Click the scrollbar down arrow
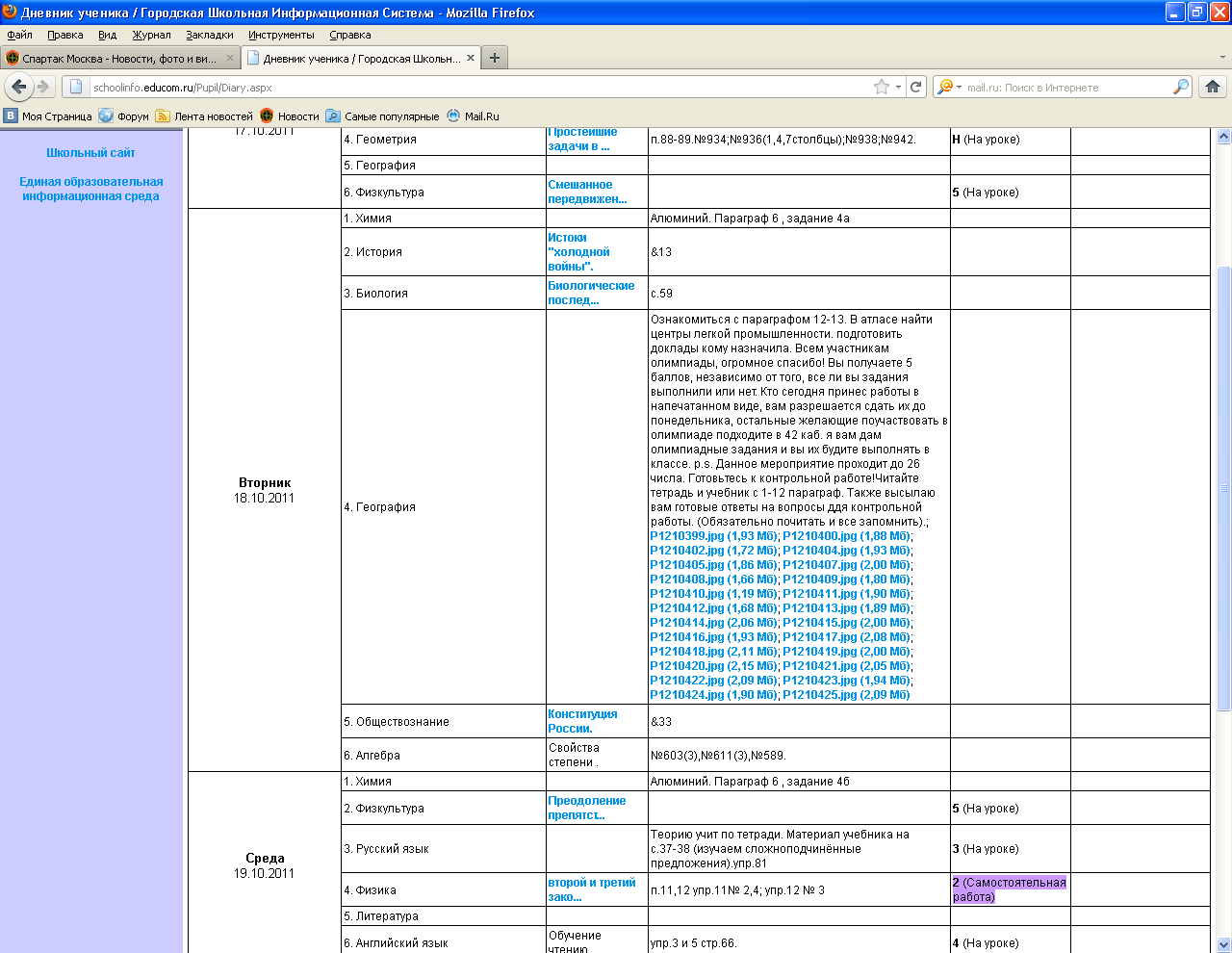 (1223, 944)
